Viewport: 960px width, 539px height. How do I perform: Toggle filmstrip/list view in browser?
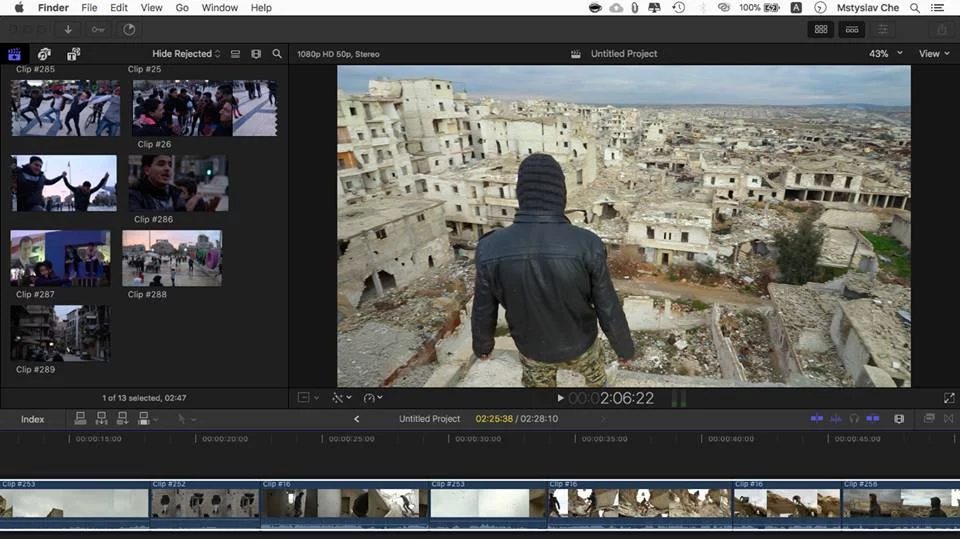click(235, 54)
